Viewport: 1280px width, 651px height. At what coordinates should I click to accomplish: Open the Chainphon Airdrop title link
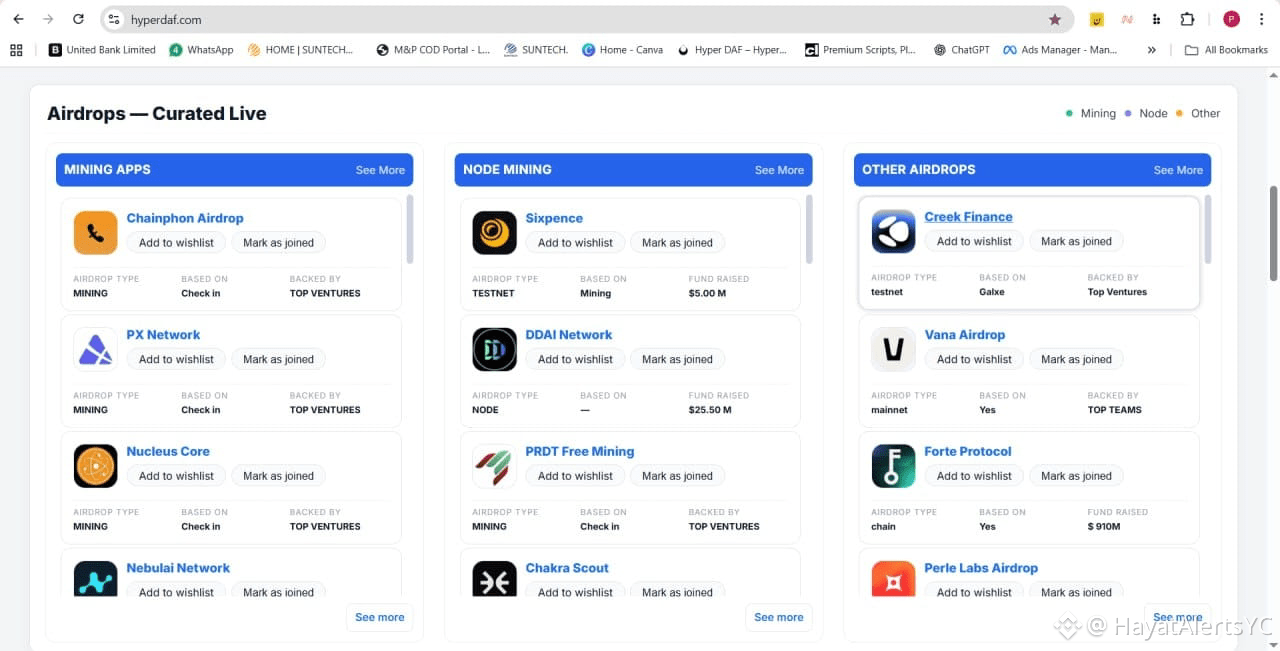pos(185,218)
